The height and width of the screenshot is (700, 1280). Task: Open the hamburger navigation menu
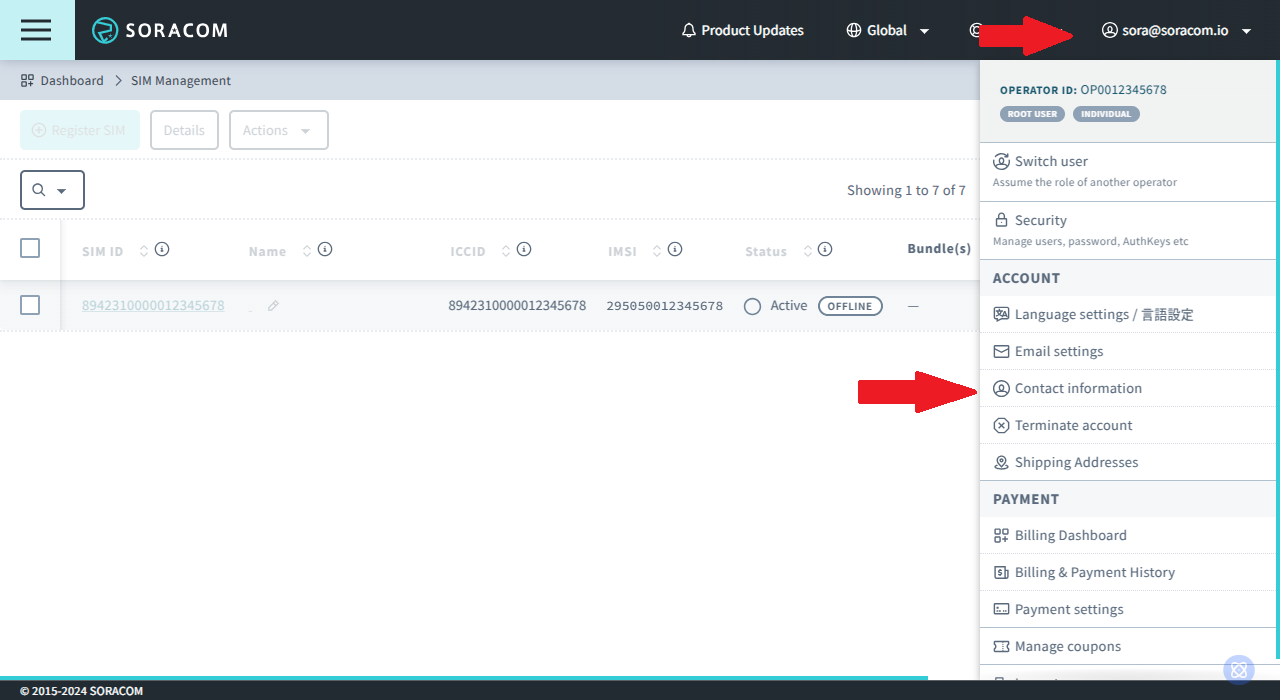[x=36, y=30]
